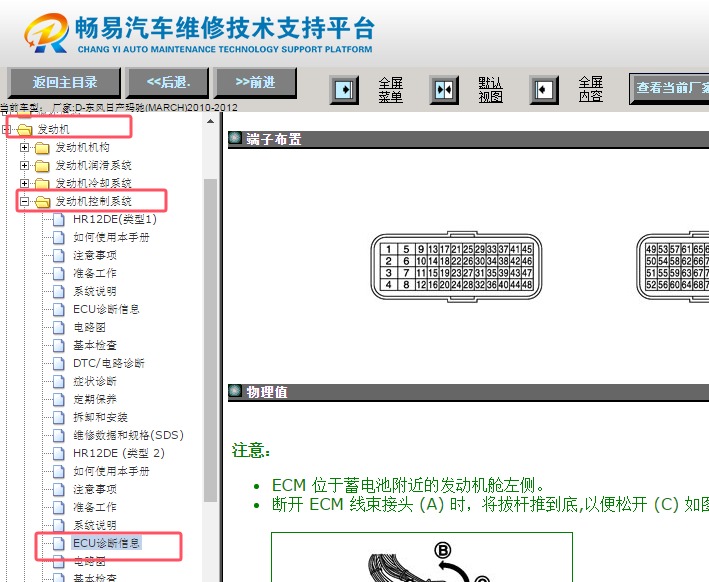Select the highlighted ECU诊断信息 entry
Image resolution: width=709 pixels, height=582 pixels.
click(107, 543)
